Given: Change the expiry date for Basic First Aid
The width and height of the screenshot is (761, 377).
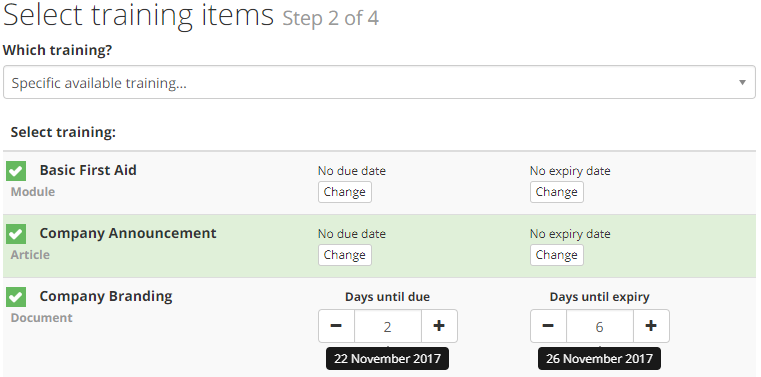Looking at the screenshot, I should [x=557, y=192].
